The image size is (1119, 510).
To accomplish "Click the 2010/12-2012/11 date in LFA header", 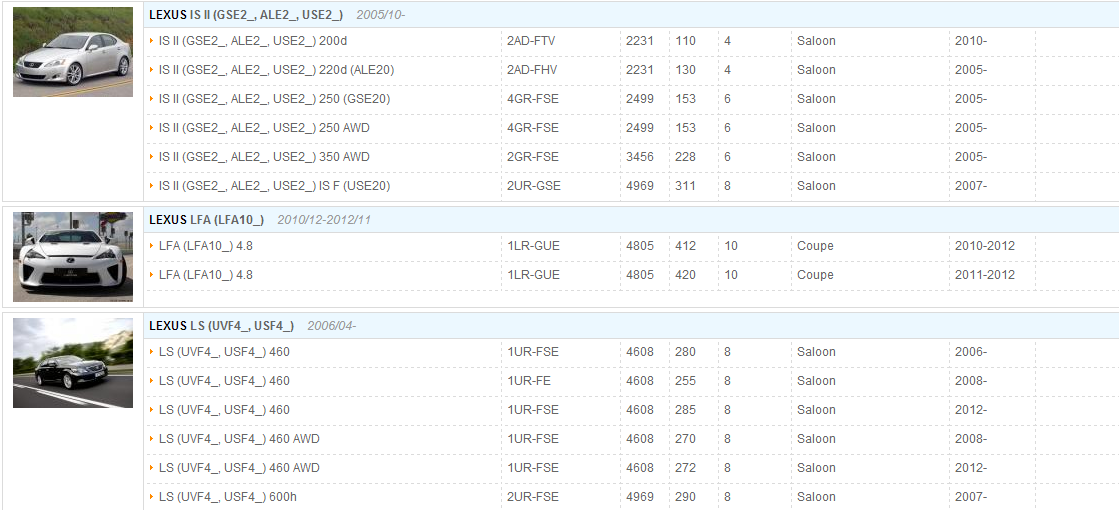I will [x=324, y=220].
